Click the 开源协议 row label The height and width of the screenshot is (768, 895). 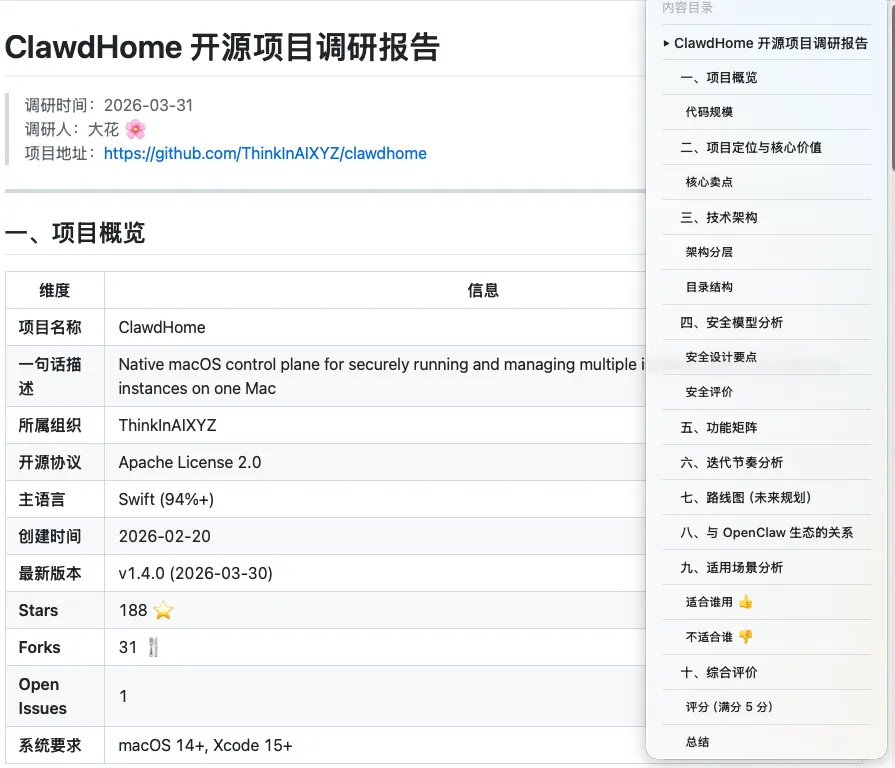click(50, 462)
